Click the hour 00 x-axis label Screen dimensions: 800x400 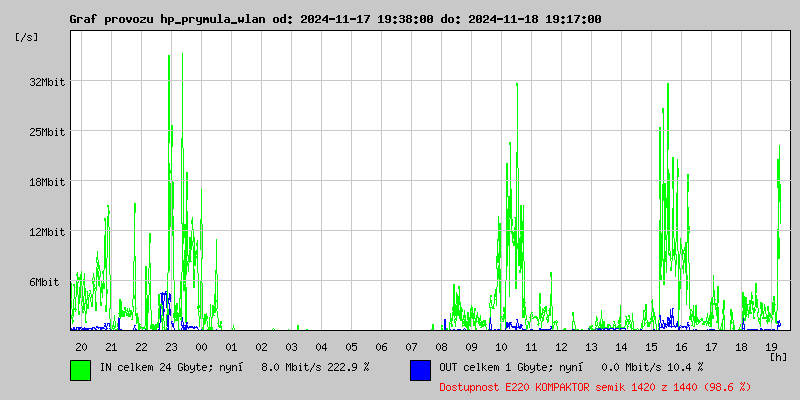[x=201, y=347]
